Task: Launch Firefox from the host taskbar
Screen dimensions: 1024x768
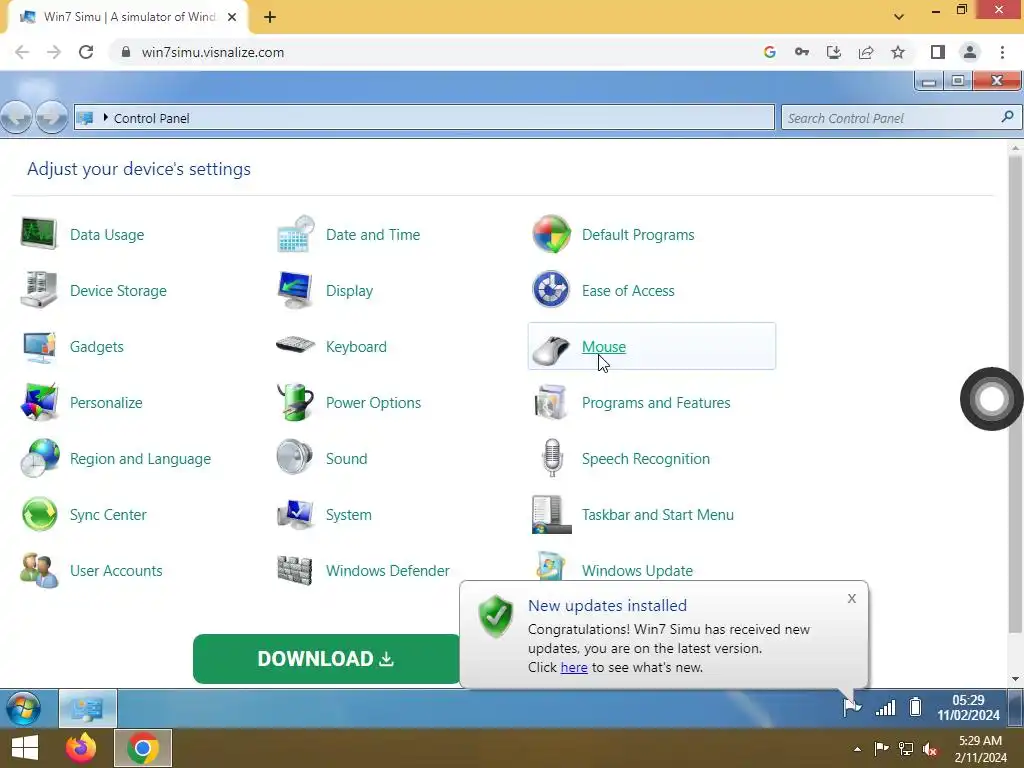Action: 81,748
